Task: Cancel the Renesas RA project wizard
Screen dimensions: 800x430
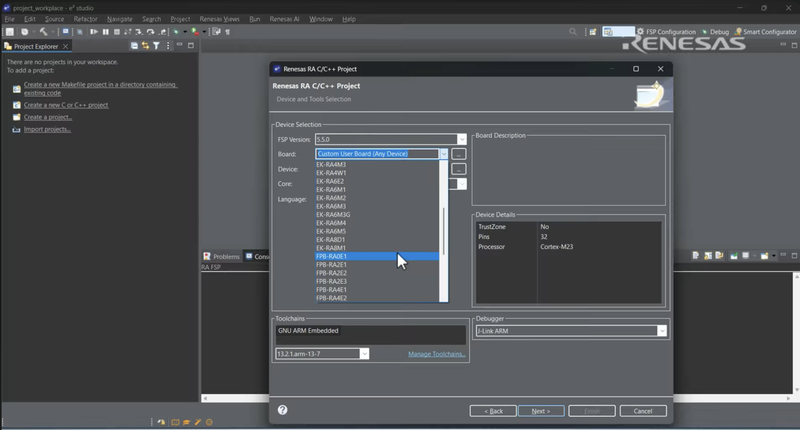Action: click(643, 411)
